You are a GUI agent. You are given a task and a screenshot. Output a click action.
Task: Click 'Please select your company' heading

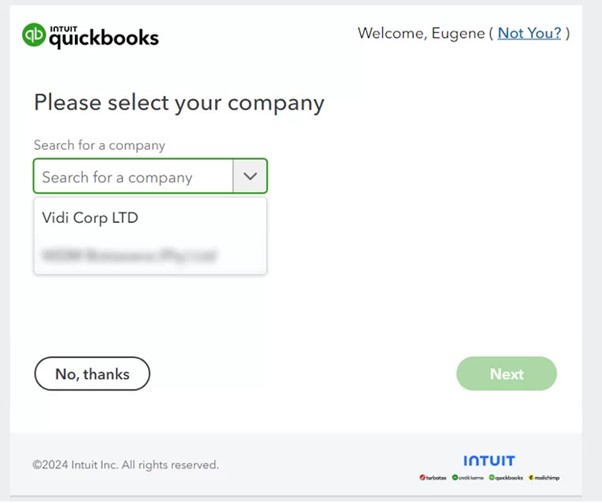point(179,102)
